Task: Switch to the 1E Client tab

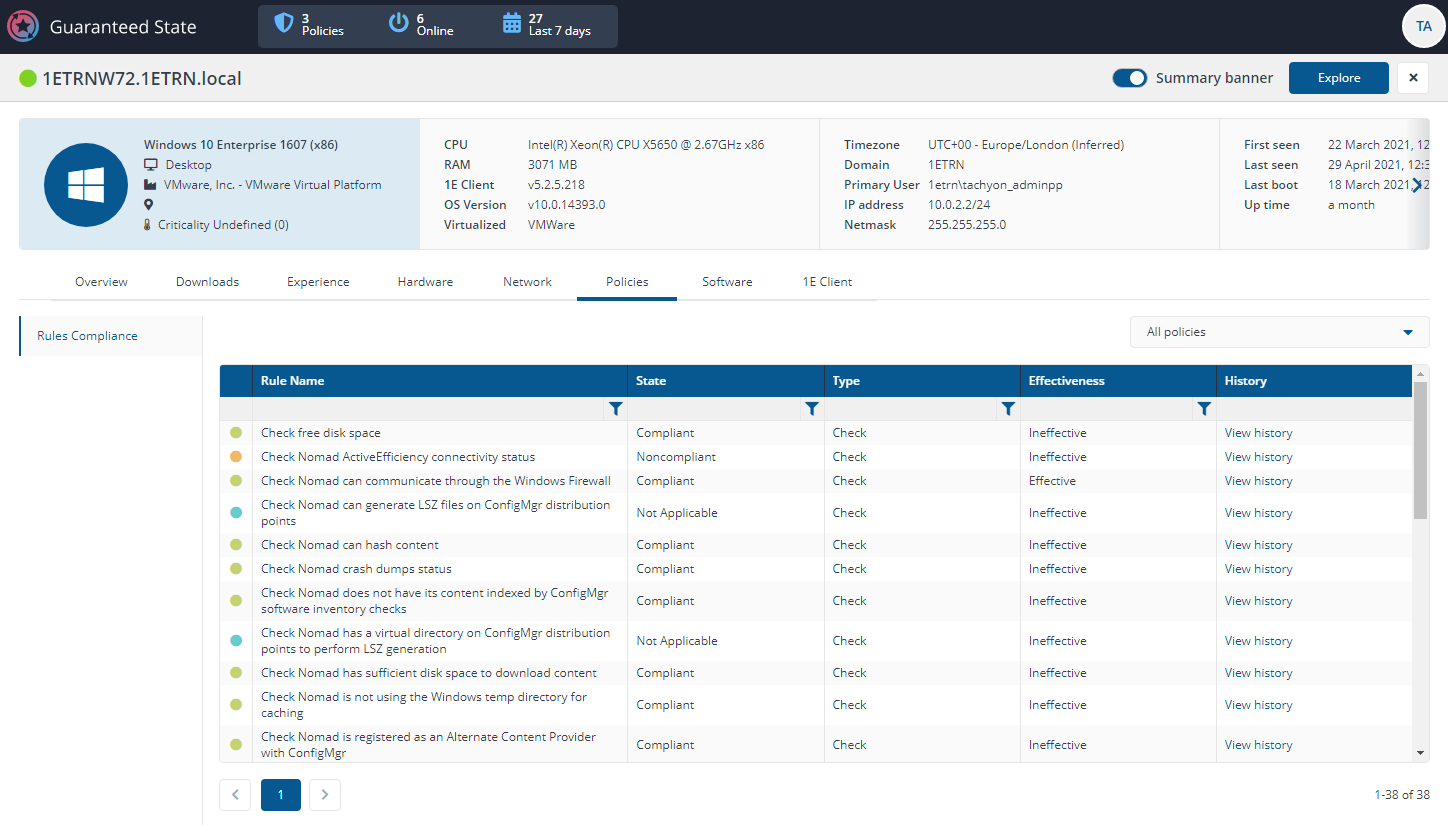Action: click(827, 282)
